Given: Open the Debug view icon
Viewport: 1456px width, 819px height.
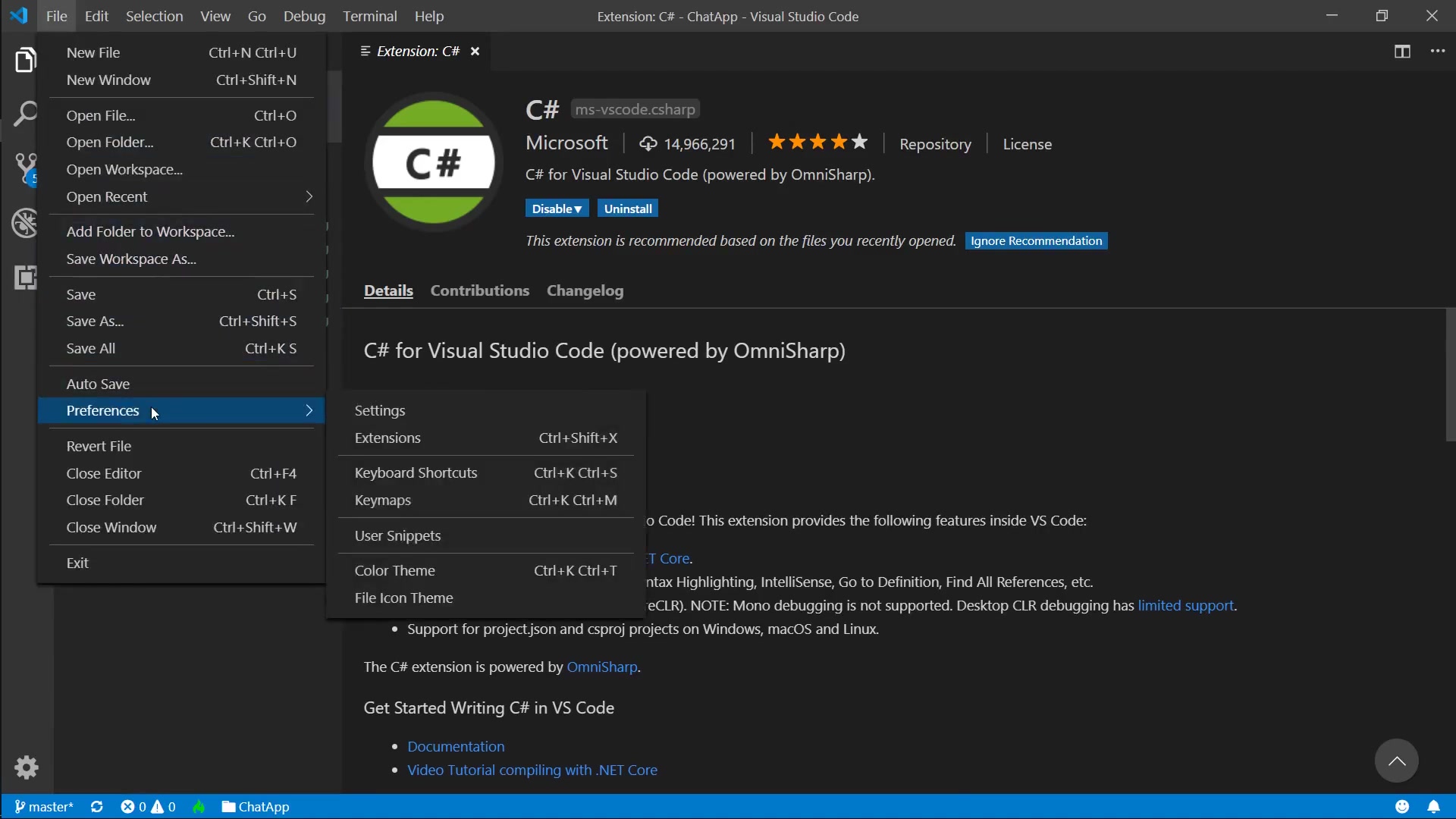Looking at the screenshot, I should click(25, 223).
